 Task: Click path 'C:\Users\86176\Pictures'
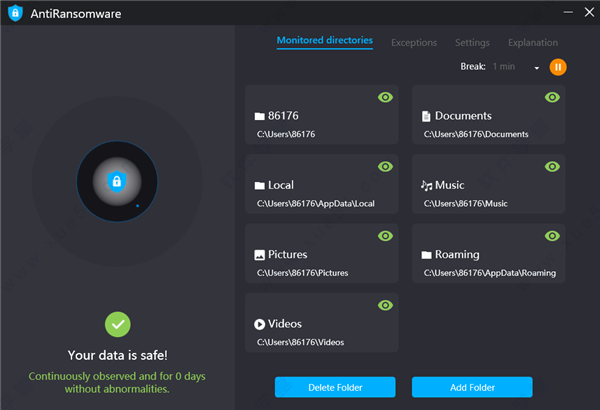pyautogui.click(x=302, y=273)
